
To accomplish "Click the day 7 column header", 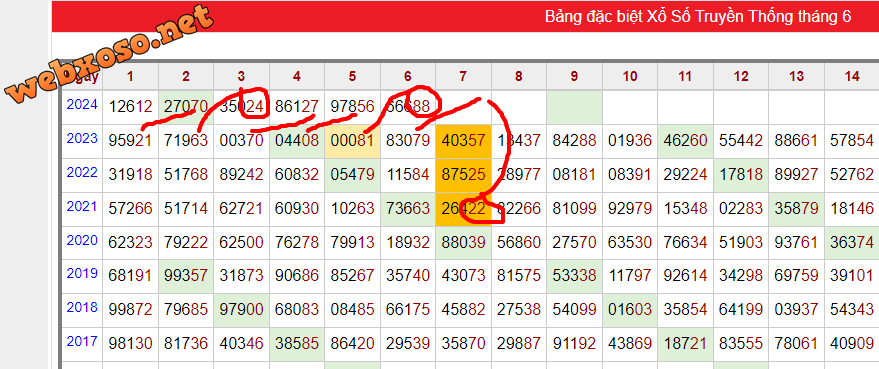I will point(463,76).
